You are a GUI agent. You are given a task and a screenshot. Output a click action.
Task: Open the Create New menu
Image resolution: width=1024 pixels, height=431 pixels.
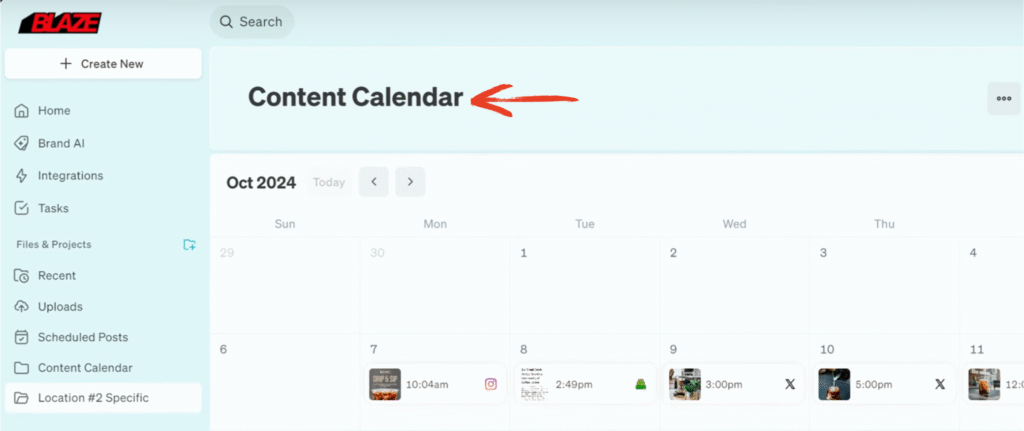[103, 64]
